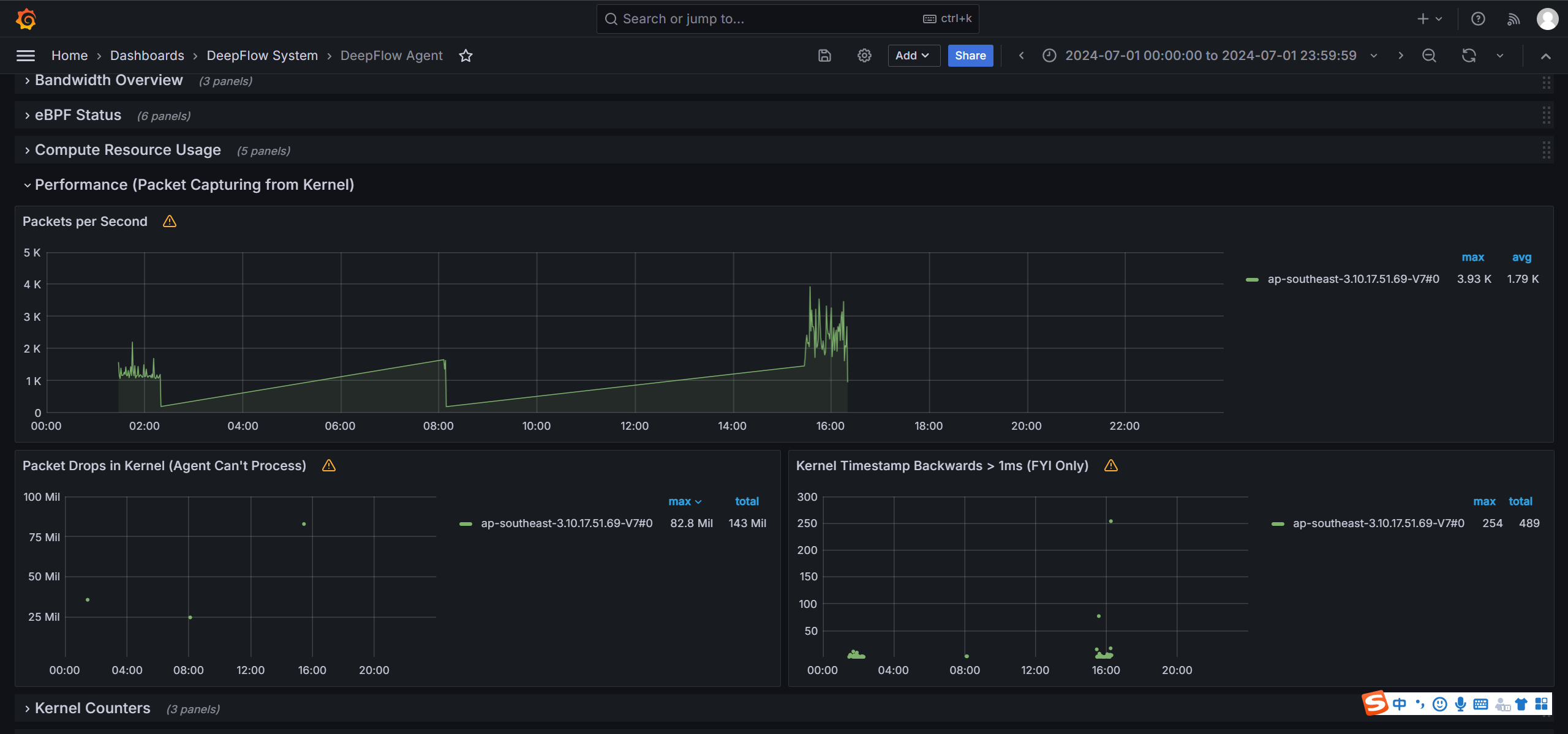Toggle series in Packet Drops legend

tap(566, 523)
